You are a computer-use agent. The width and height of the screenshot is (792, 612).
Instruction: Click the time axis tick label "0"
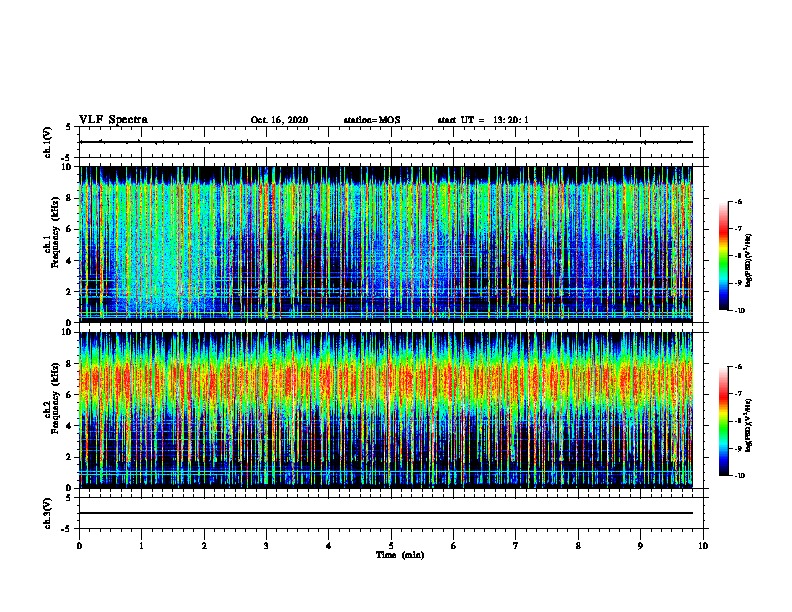point(79,546)
